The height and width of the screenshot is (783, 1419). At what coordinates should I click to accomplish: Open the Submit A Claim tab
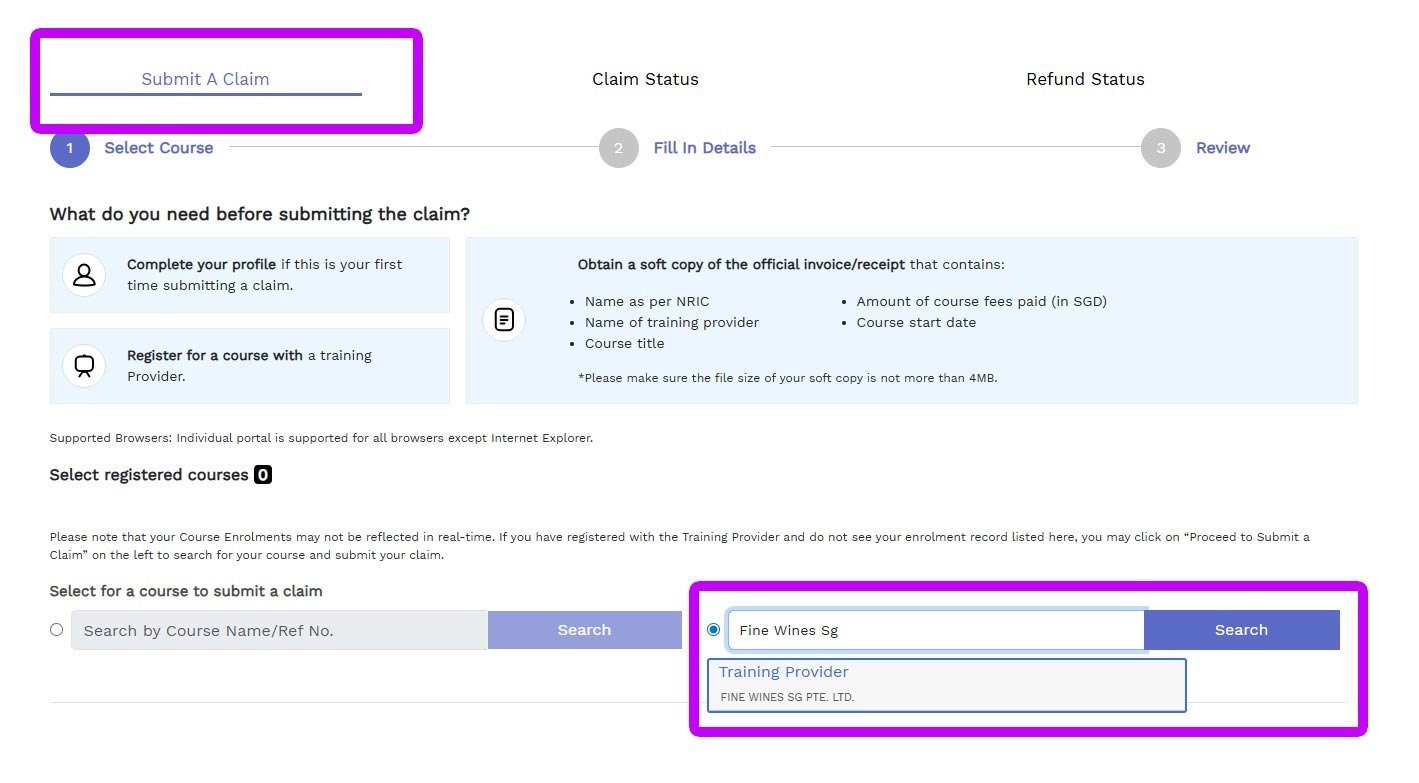pos(205,79)
